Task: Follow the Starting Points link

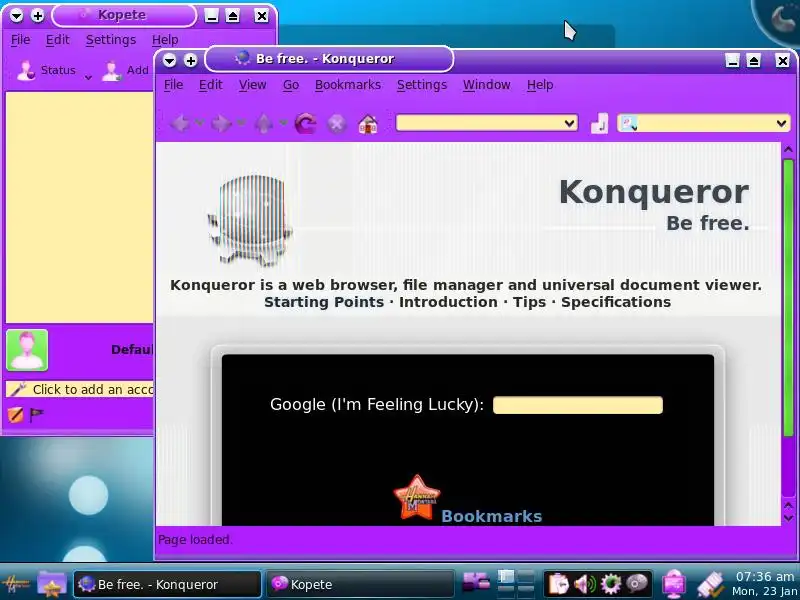Action: pos(324,302)
